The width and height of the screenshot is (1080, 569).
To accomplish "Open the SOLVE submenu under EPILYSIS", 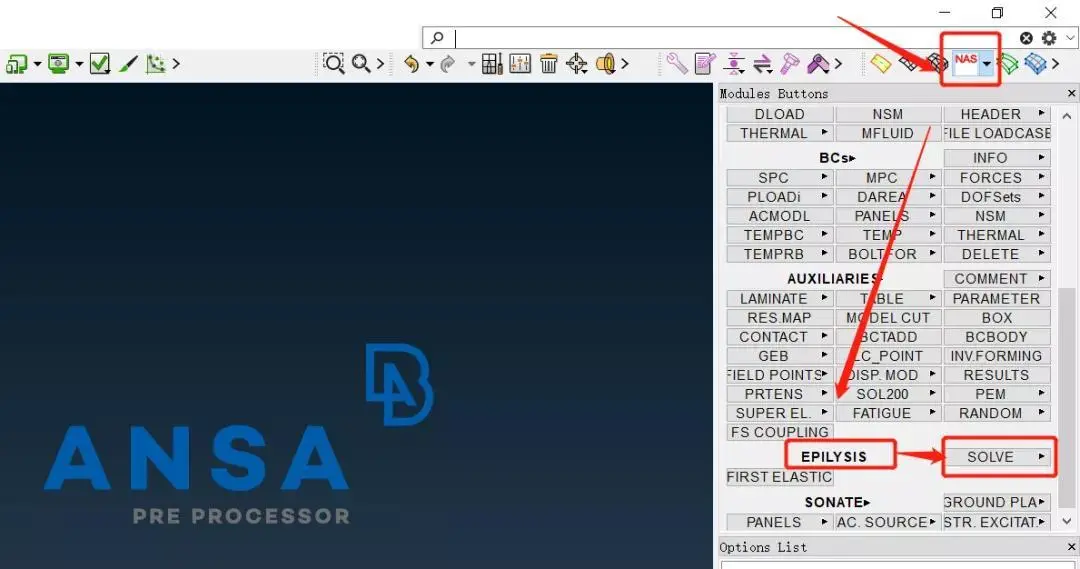I will click(x=997, y=457).
